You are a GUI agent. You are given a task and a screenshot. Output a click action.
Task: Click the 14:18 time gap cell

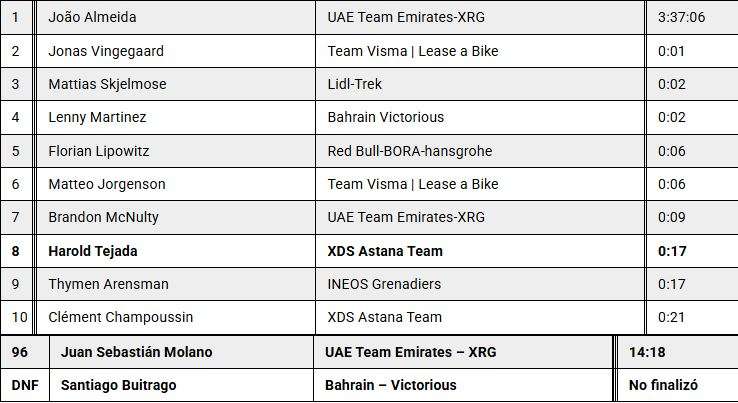[x=647, y=352]
